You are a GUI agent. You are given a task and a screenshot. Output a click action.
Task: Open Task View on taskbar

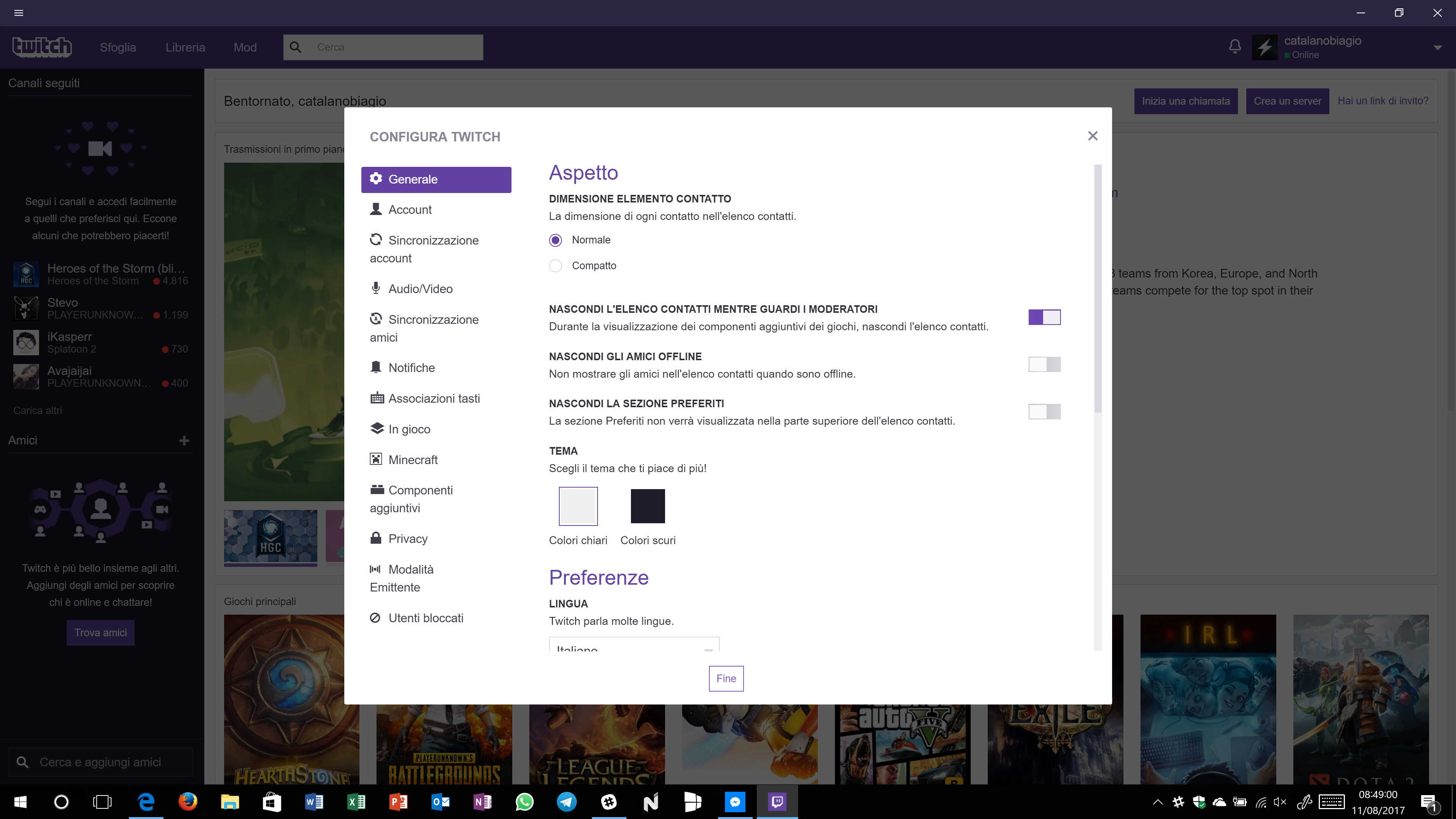[102, 802]
